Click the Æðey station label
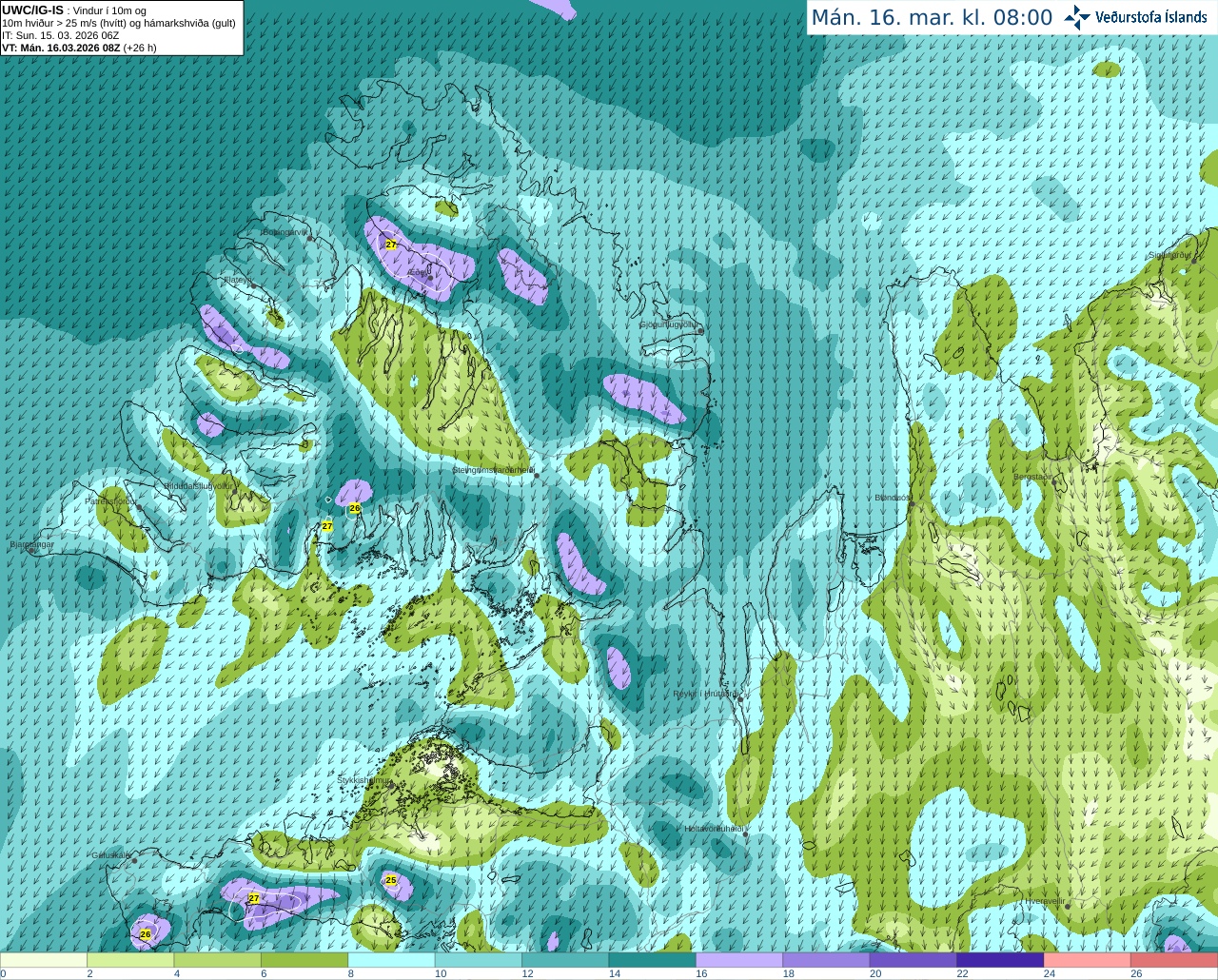 417,272
